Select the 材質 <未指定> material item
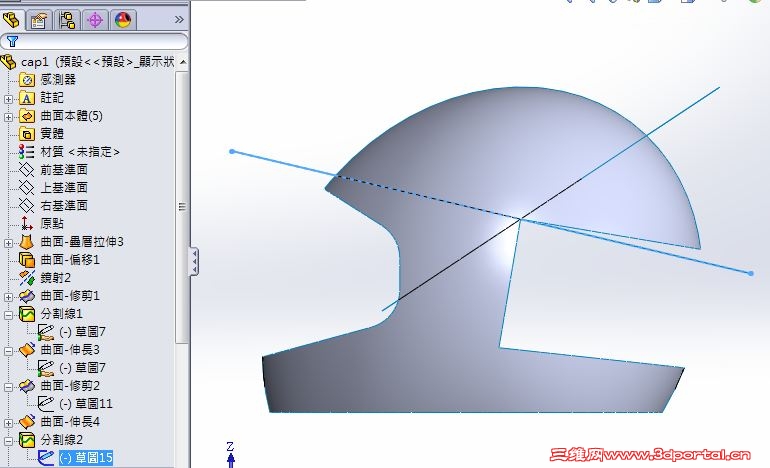Viewport: 770px width, 468px height. point(69,152)
